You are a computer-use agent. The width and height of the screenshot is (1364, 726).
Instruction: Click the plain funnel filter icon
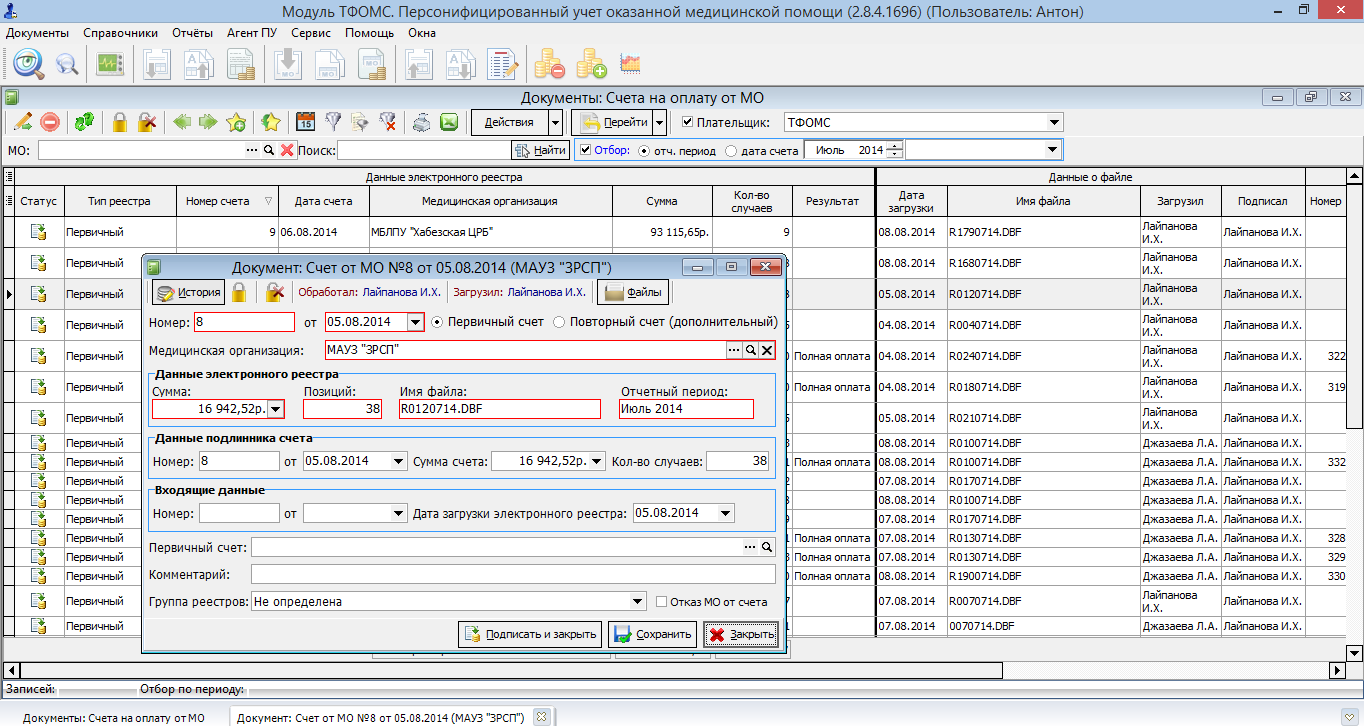pyautogui.click(x=333, y=122)
